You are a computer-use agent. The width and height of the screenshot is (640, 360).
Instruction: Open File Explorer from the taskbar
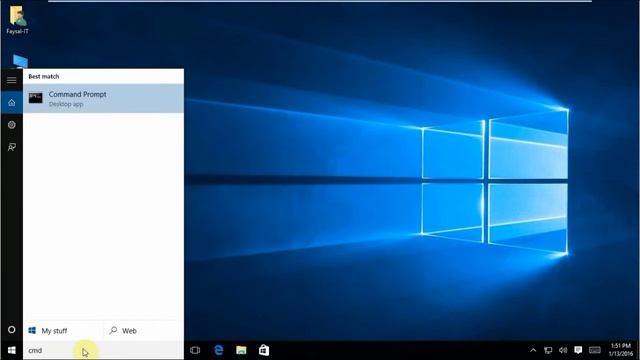241,350
